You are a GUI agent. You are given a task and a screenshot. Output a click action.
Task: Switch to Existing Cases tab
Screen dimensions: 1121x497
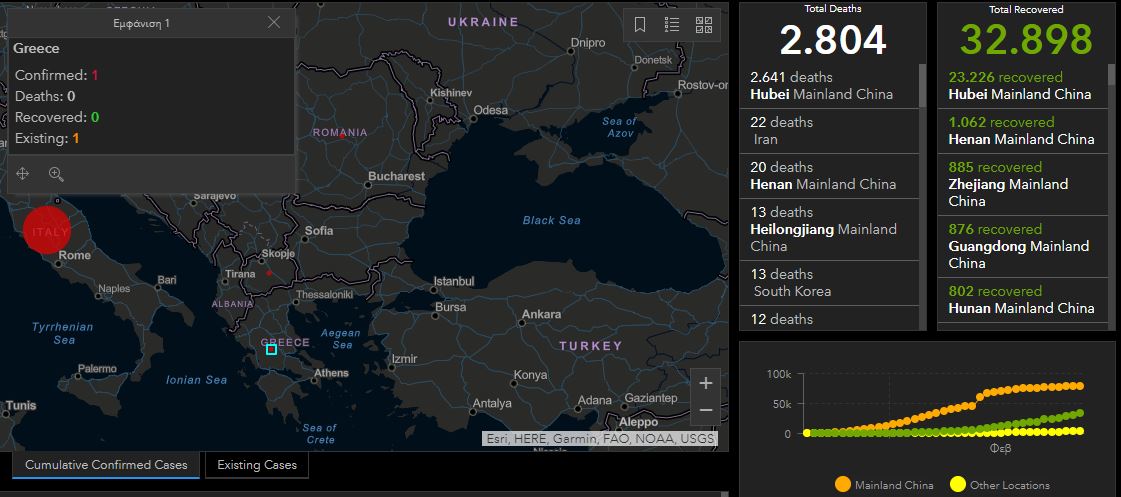pyautogui.click(x=257, y=465)
